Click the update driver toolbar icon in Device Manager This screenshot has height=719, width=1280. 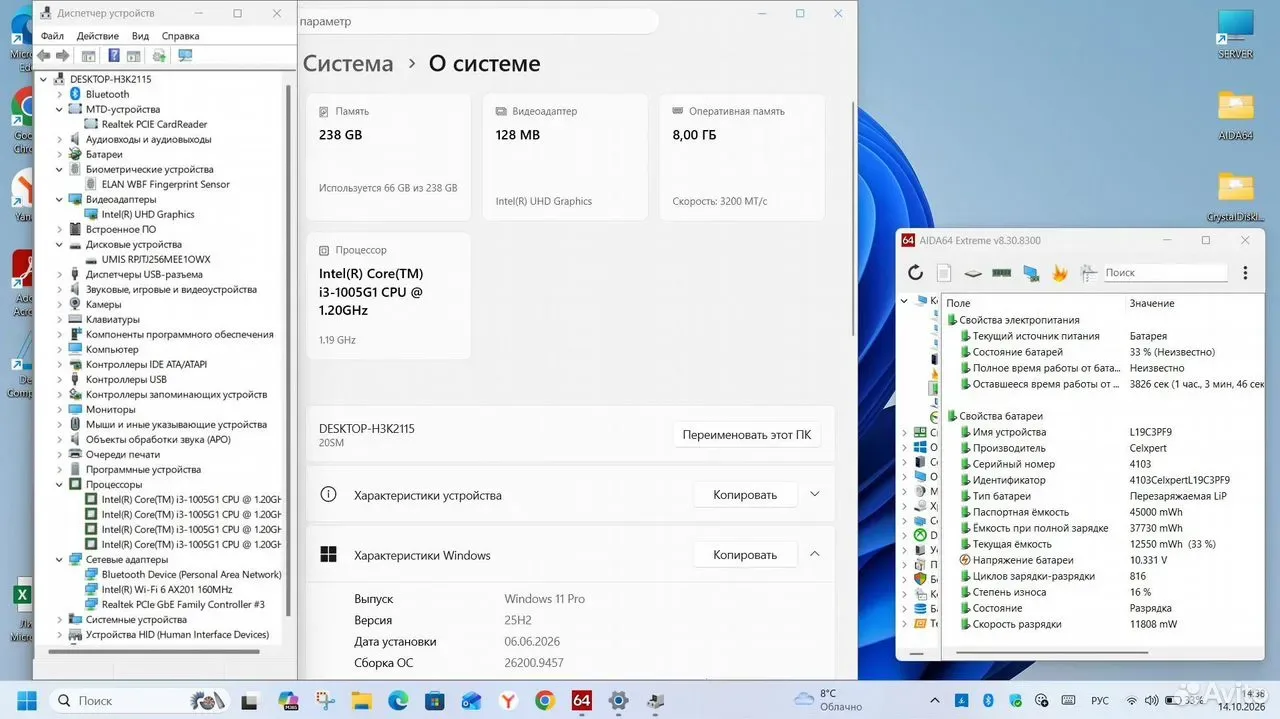pyautogui.click(x=159, y=55)
